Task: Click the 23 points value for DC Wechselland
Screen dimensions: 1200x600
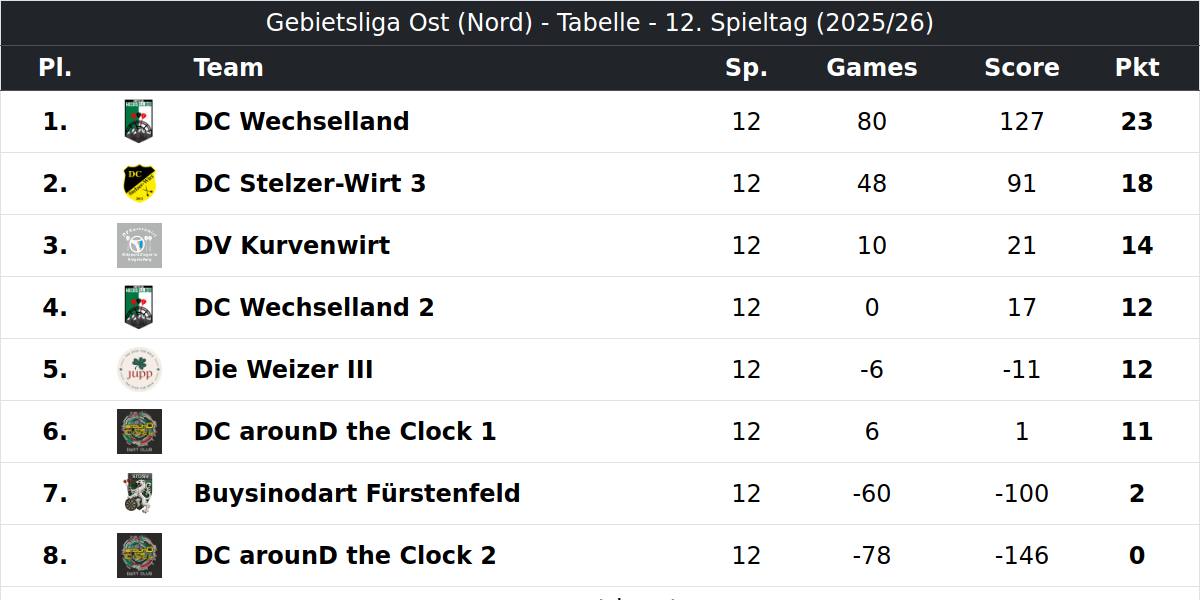Action: click(1137, 121)
